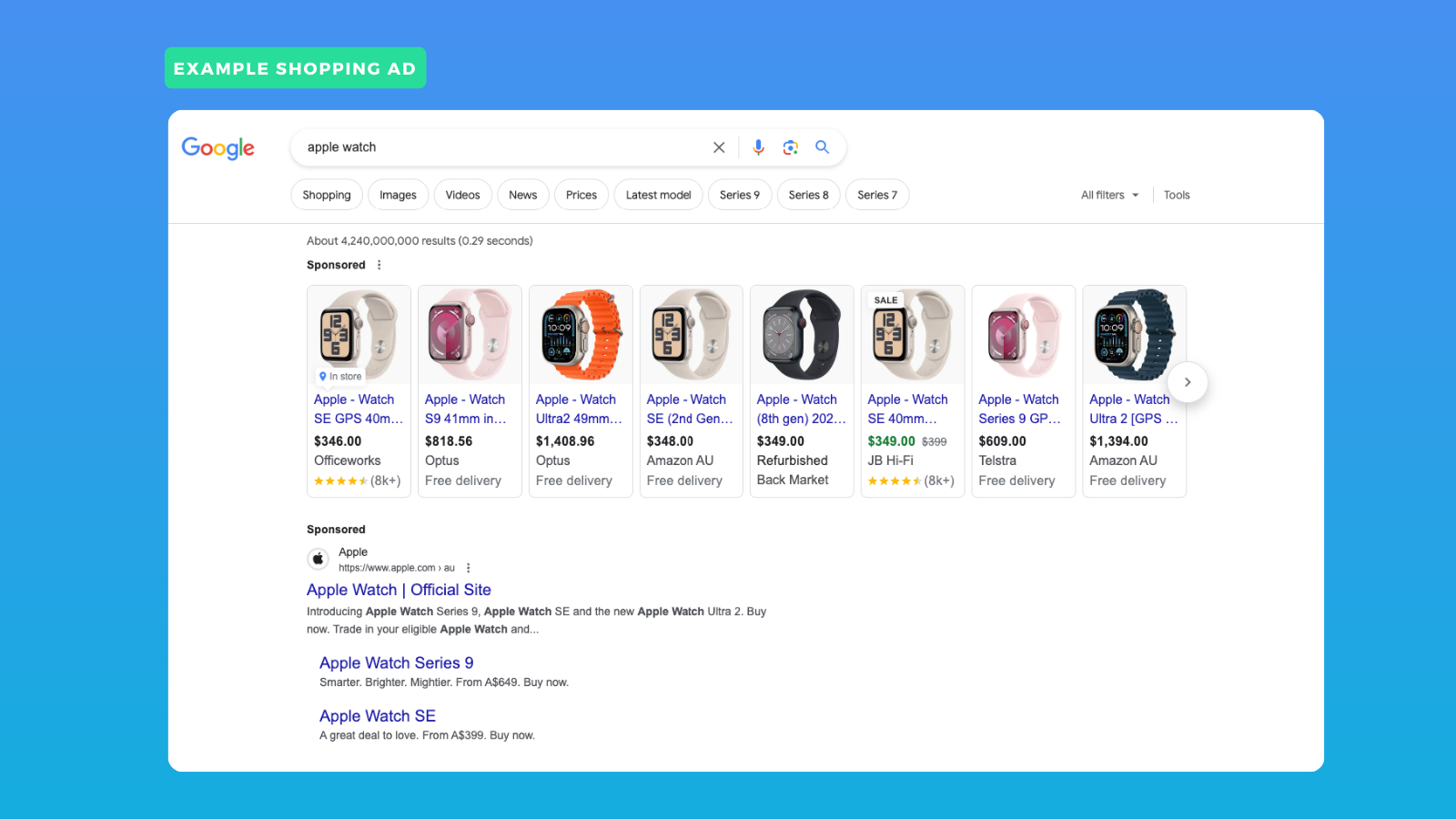Select the Latest model filter chip
Screen dimensions: 1456x819
click(x=659, y=195)
